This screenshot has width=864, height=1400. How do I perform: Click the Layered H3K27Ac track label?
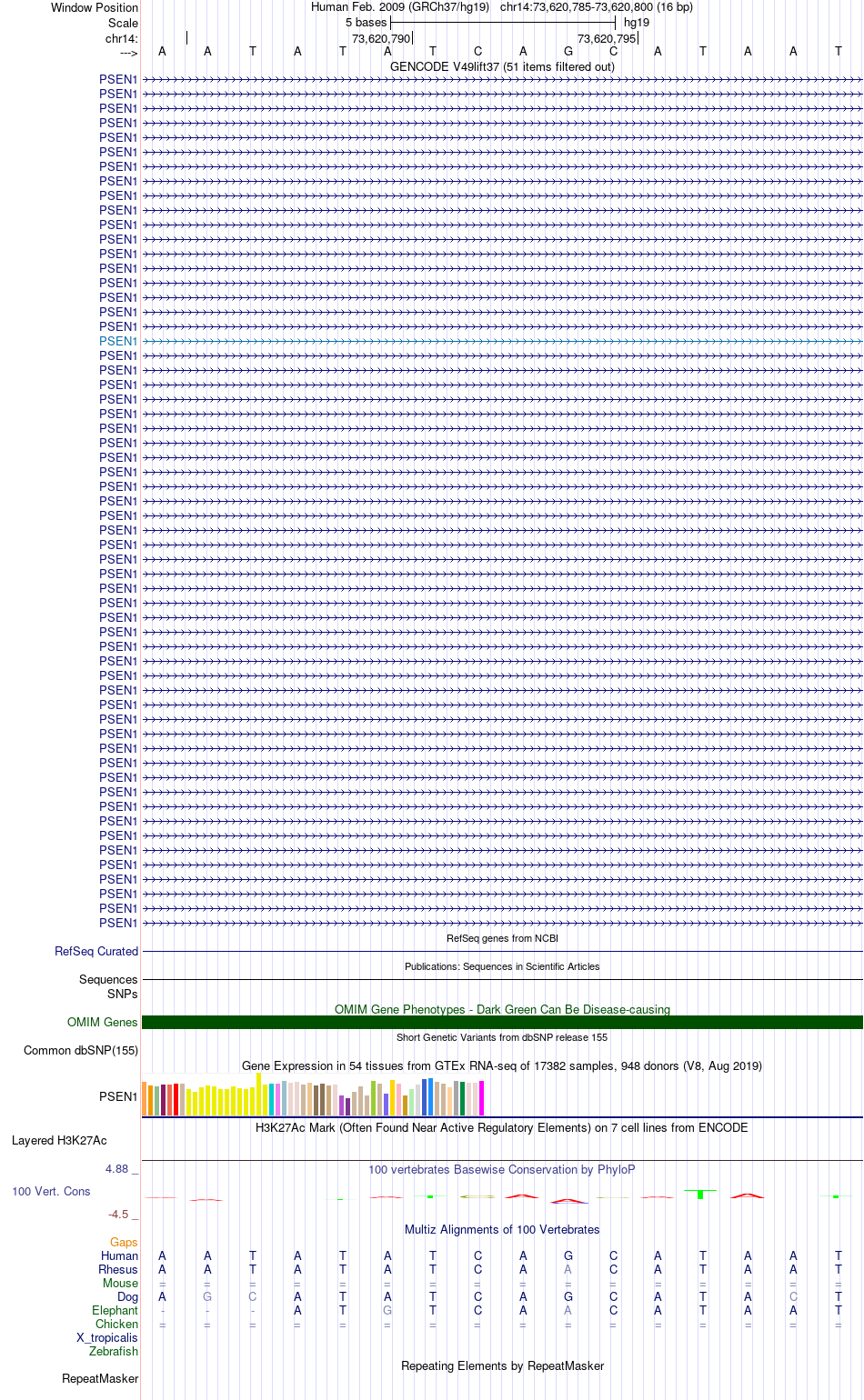click(59, 1140)
